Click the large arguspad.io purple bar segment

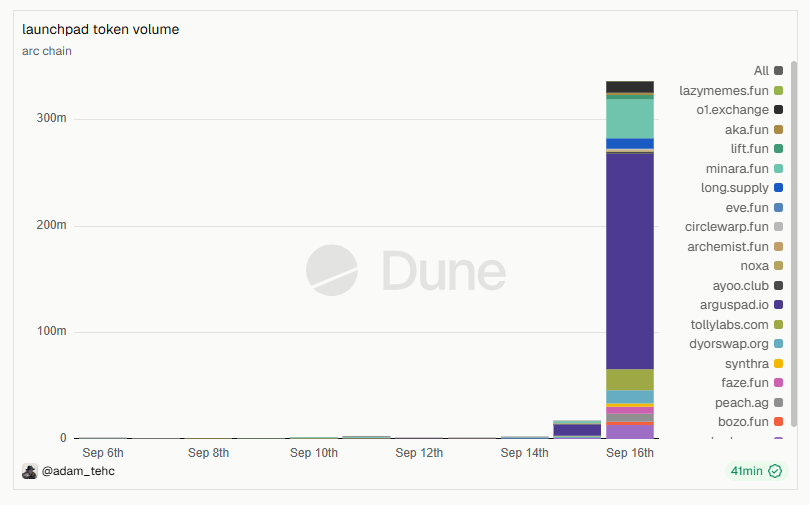coord(630,261)
